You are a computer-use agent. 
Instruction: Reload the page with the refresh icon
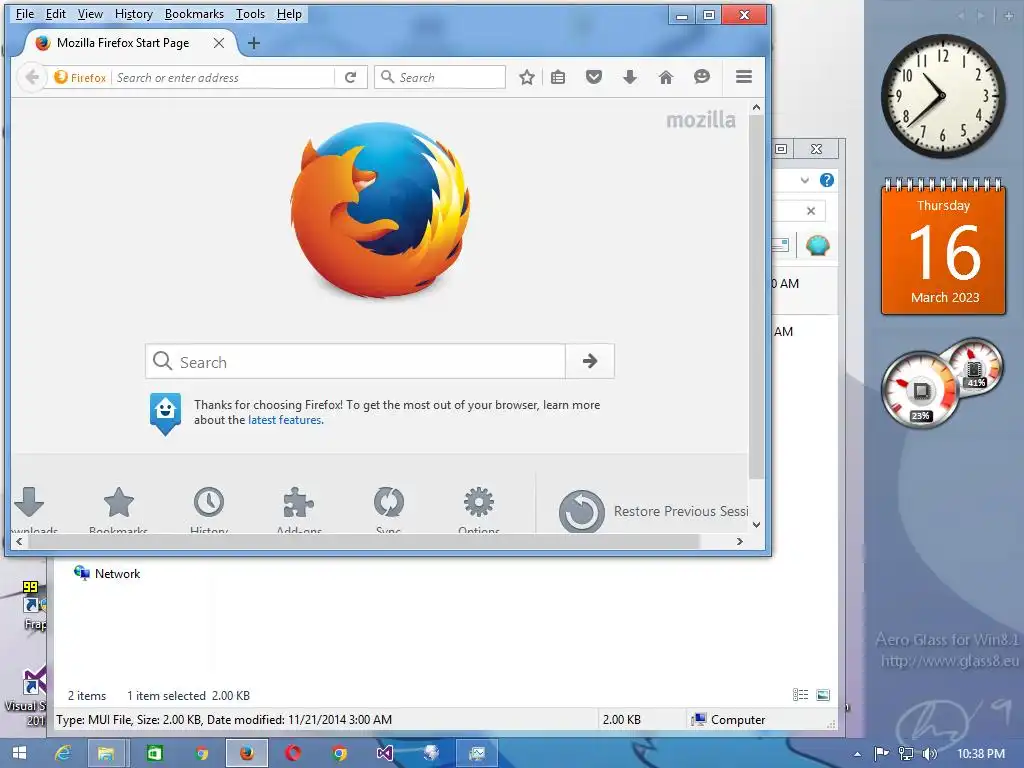point(351,77)
